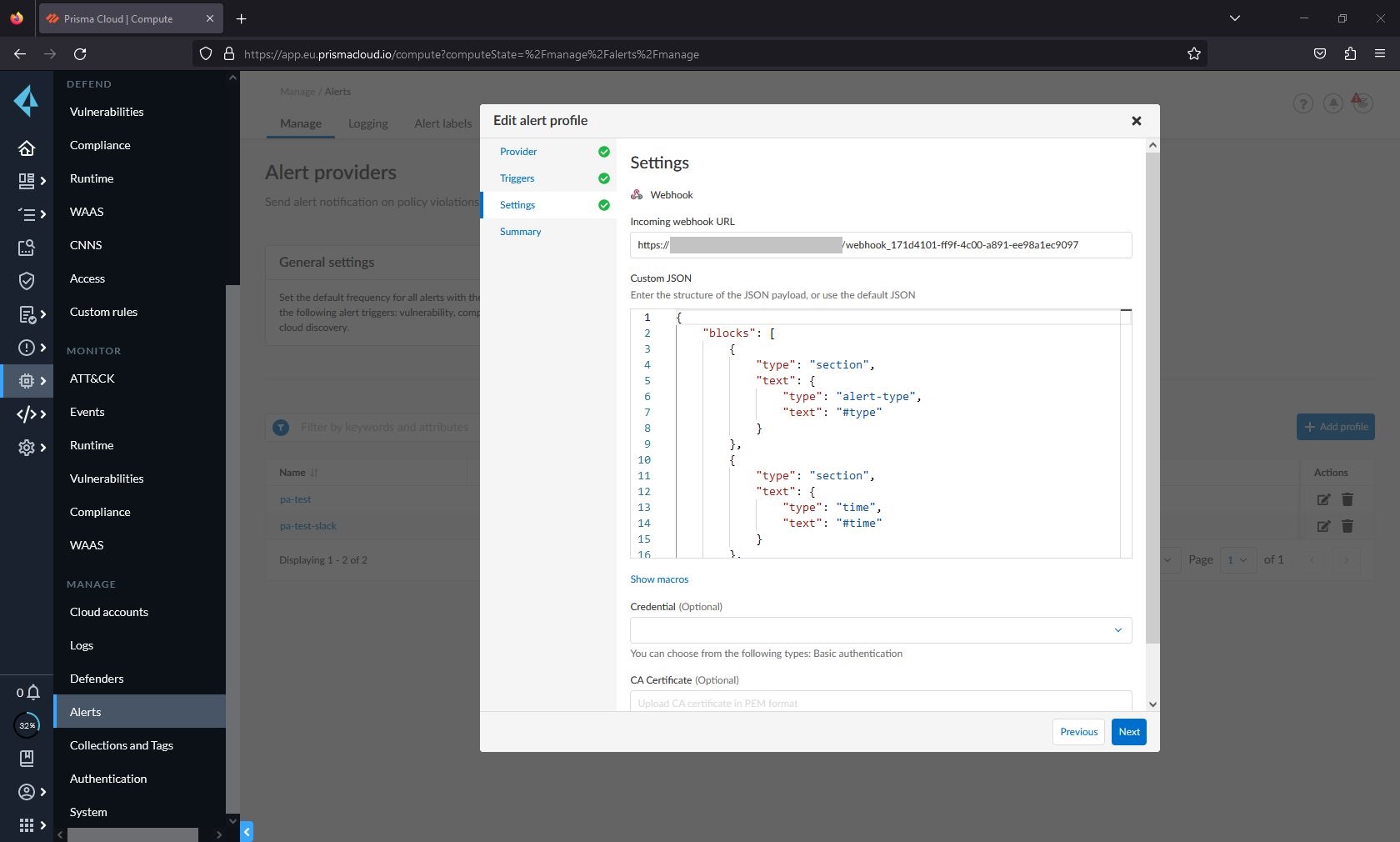Open the pa-test profile link
This screenshot has width=1400, height=842.
[295, 499]
